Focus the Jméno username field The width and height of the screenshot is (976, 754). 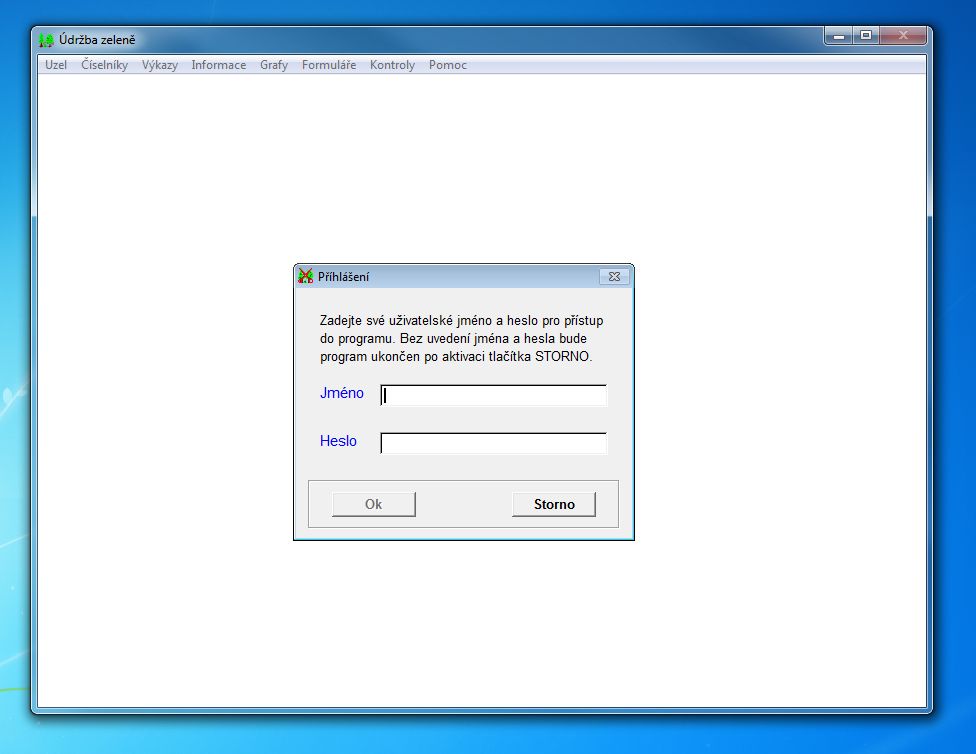click(493, 395)
